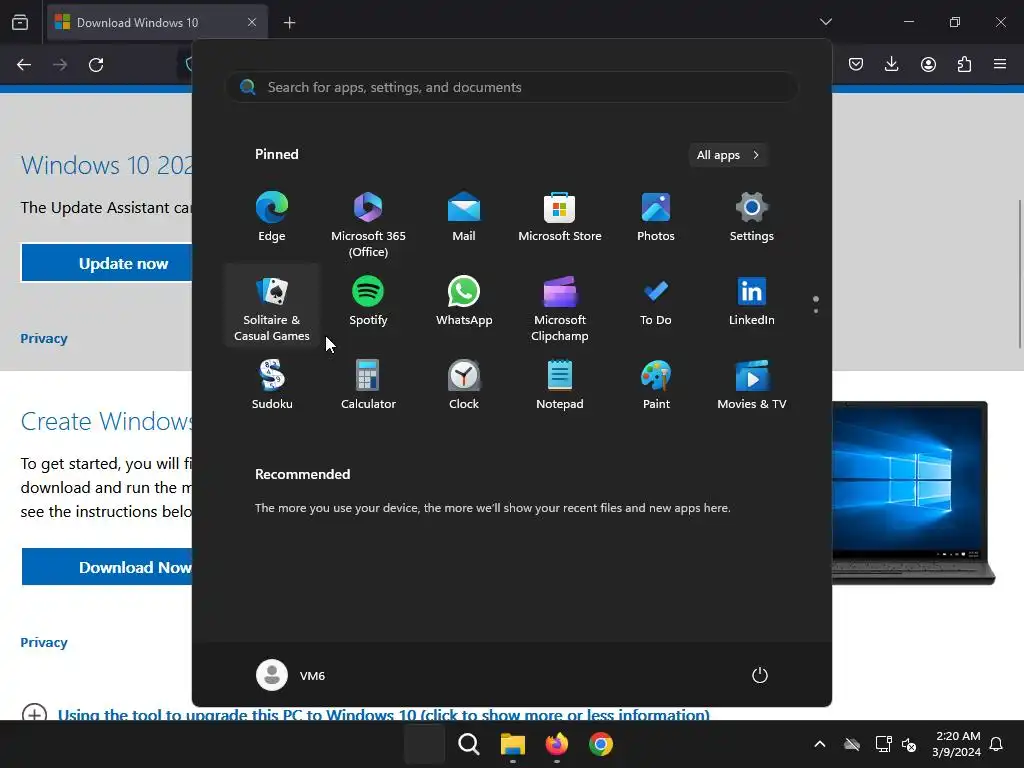
Task: Launch Spotify from Start menu
Action: 368,301
